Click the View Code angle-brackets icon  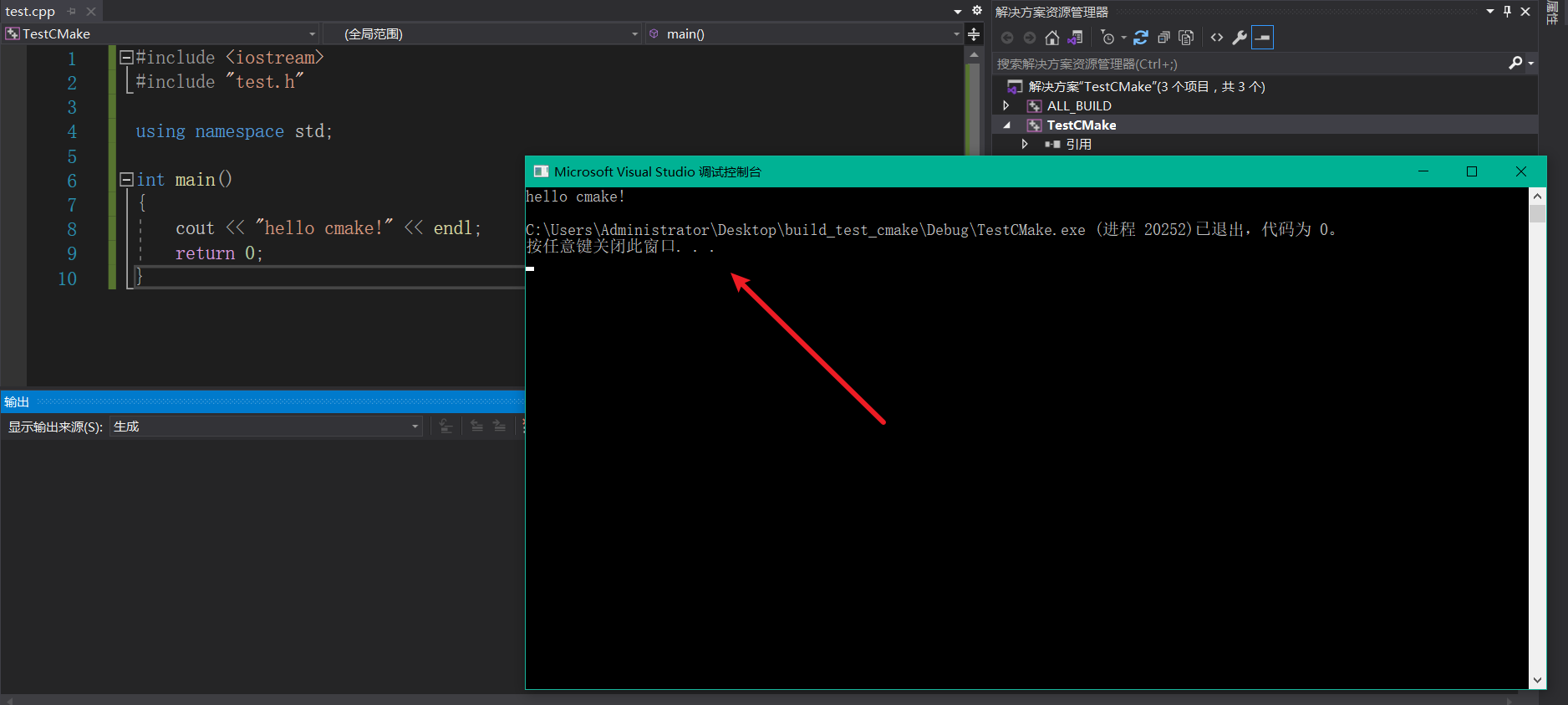1217,38
